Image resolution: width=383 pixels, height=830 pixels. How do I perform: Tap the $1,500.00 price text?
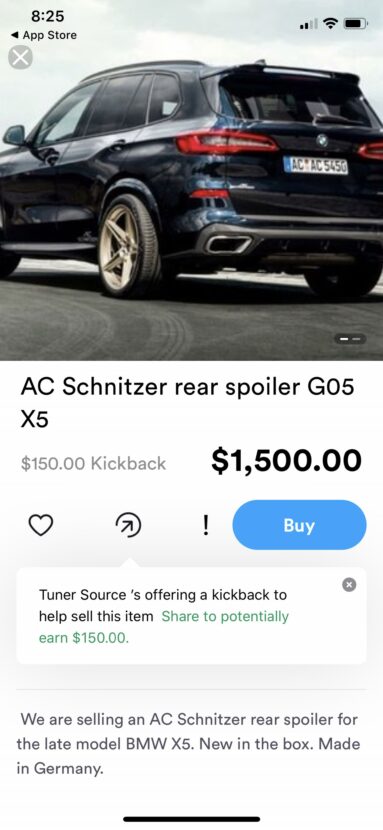[286, 460]
